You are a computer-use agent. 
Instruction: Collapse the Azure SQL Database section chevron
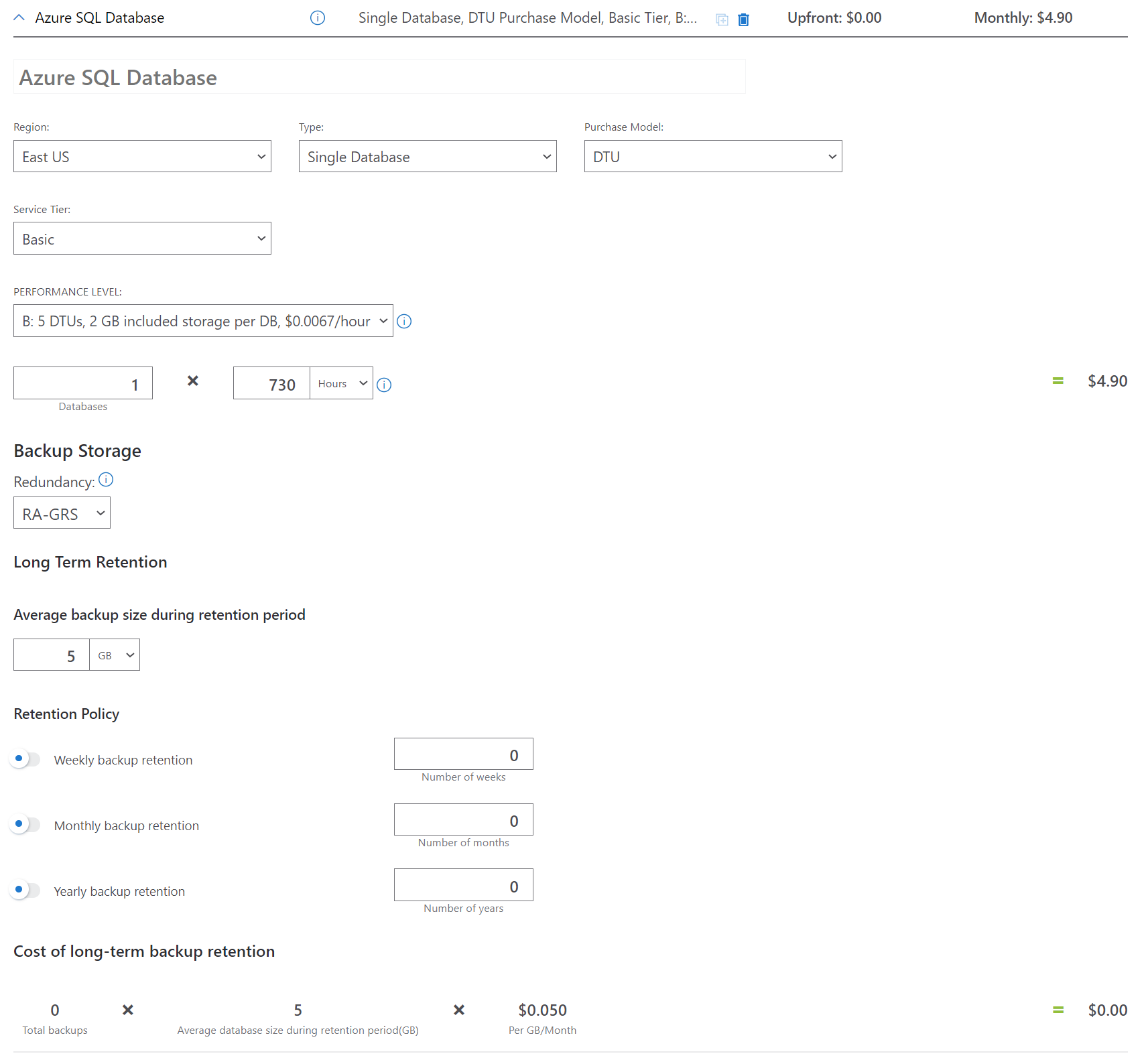click(19, 18)
